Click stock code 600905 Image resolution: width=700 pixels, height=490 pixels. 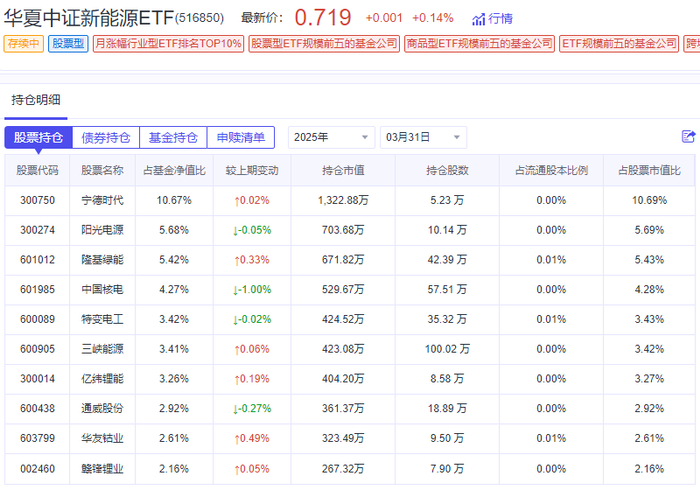pos(38,349)
